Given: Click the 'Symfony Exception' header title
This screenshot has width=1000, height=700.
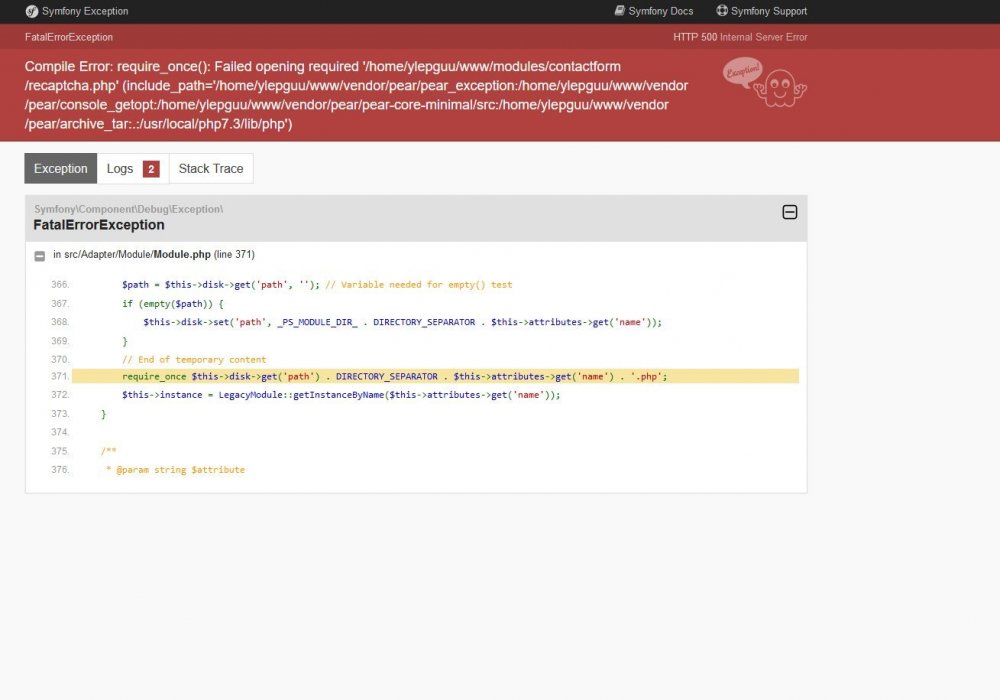Looking at the screenshot, I should coord(85,11).
